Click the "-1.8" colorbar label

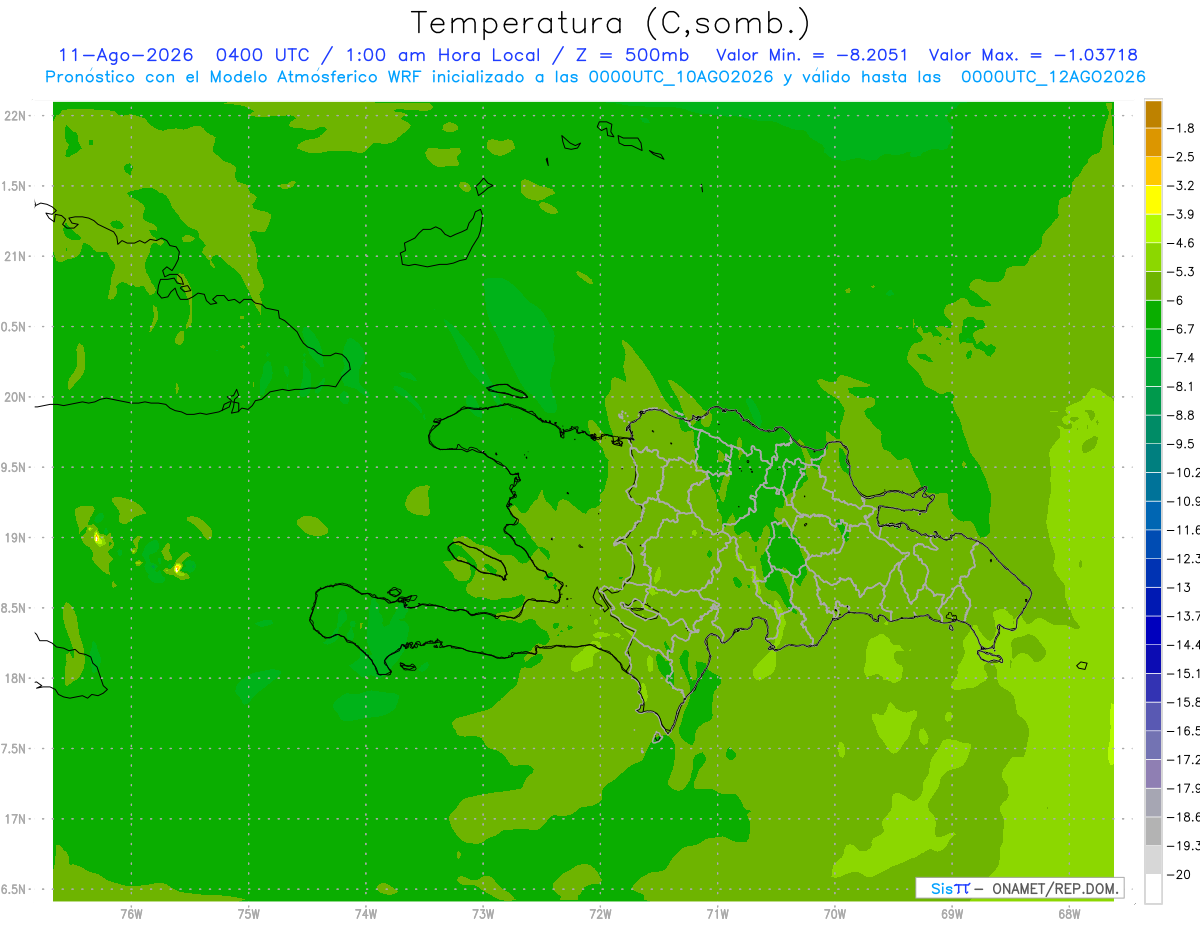pos(1180,128)
